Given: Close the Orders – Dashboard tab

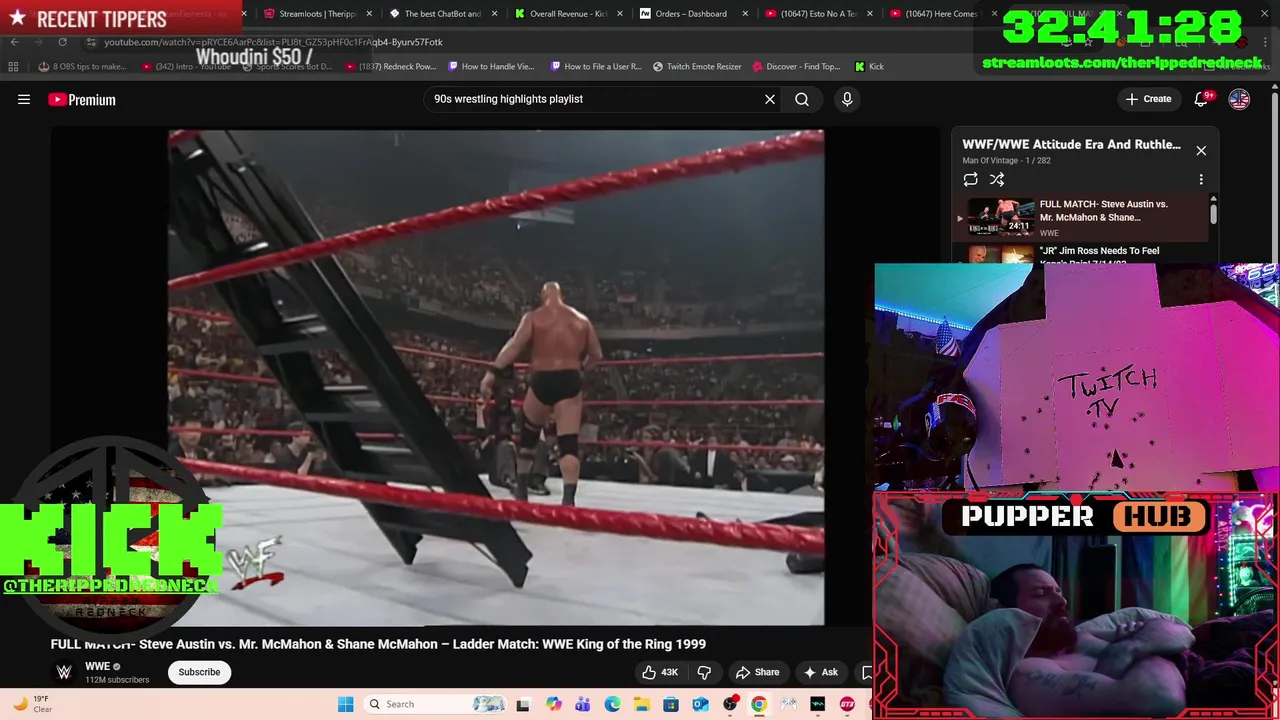Looking at the screenshot, I should pos(744,14).
